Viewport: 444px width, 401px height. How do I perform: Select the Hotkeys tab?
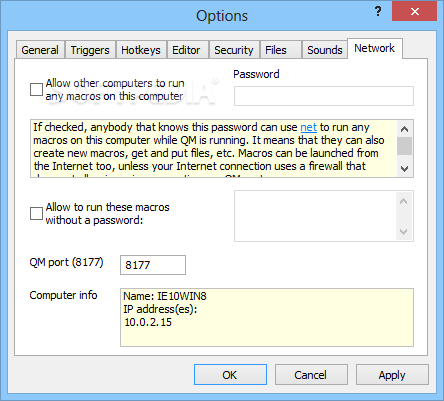coord(141,50)
